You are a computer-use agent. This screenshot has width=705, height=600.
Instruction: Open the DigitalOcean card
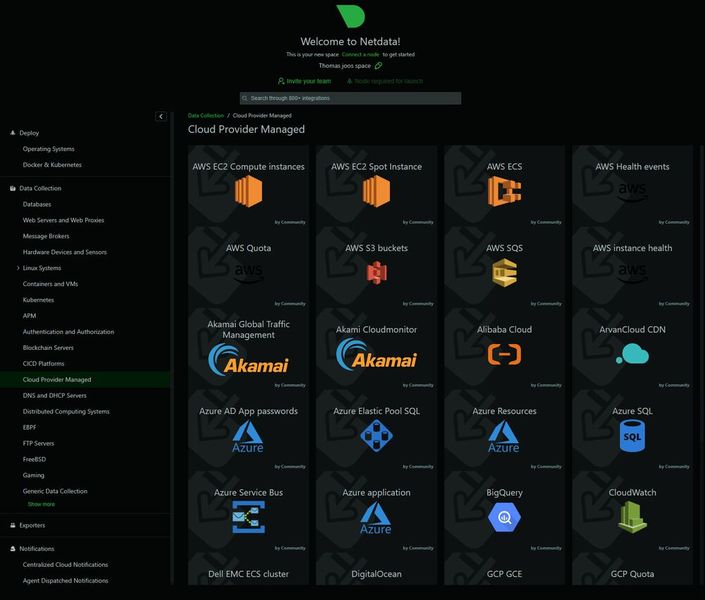point(376,569)
